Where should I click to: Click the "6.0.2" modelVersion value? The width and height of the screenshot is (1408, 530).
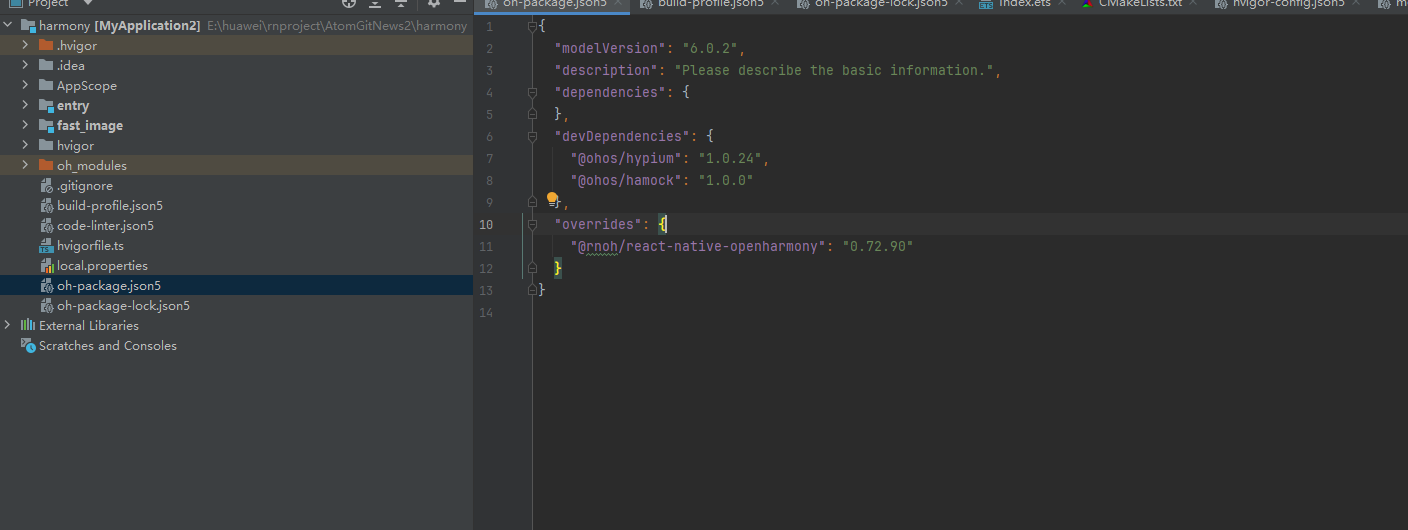pyautogui.click(x=709, y=48)
